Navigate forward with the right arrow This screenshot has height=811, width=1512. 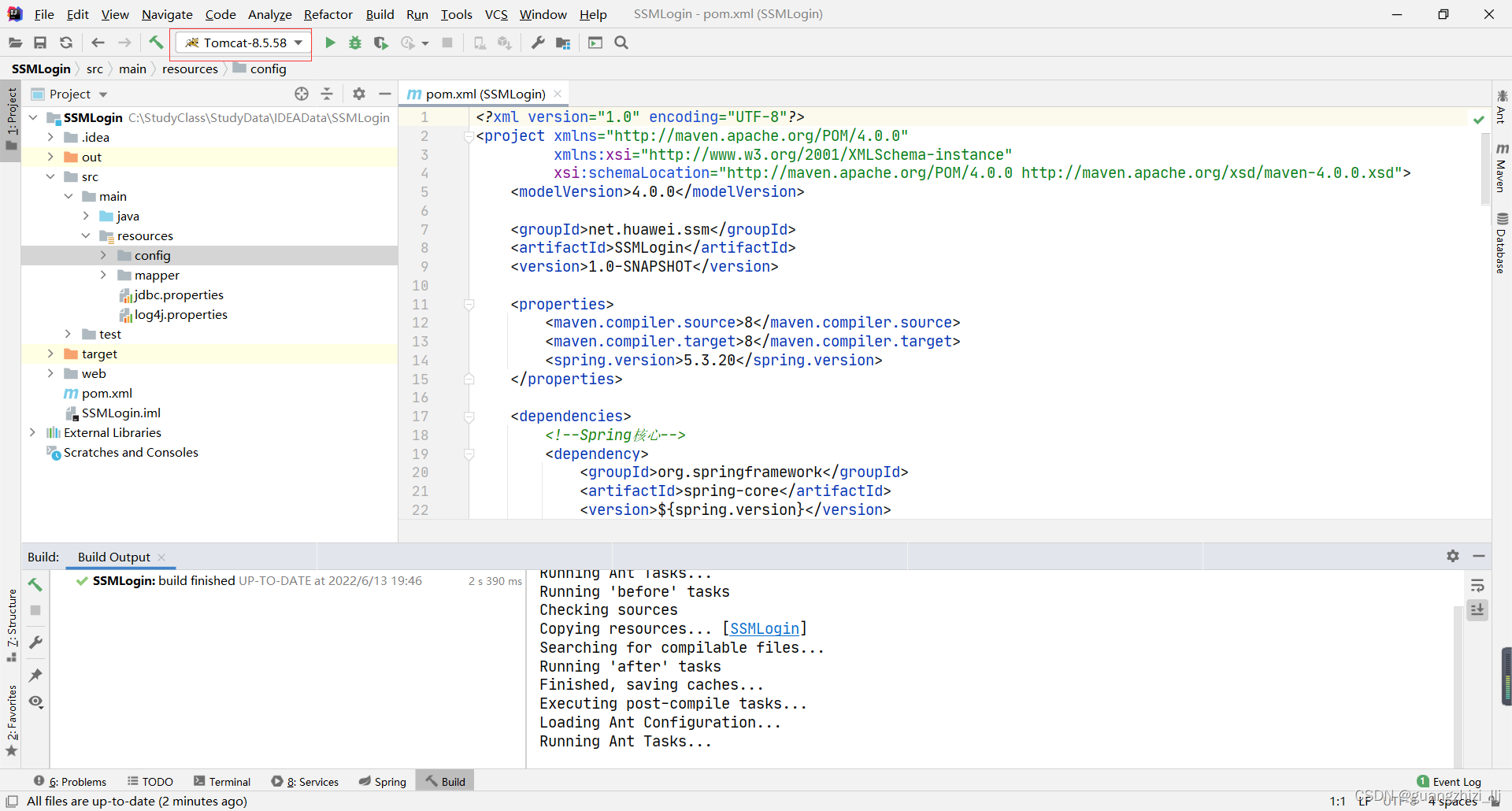pos(124,43)
